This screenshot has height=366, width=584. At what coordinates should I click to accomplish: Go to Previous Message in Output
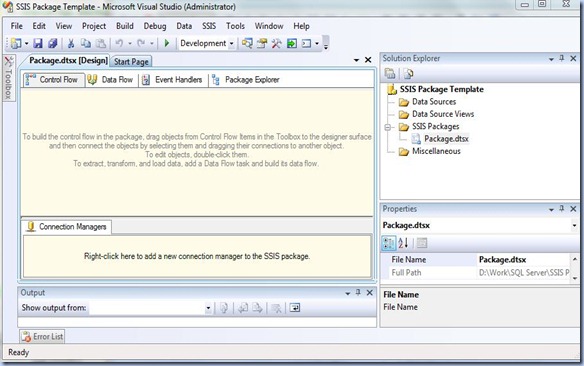click(243, 308)
